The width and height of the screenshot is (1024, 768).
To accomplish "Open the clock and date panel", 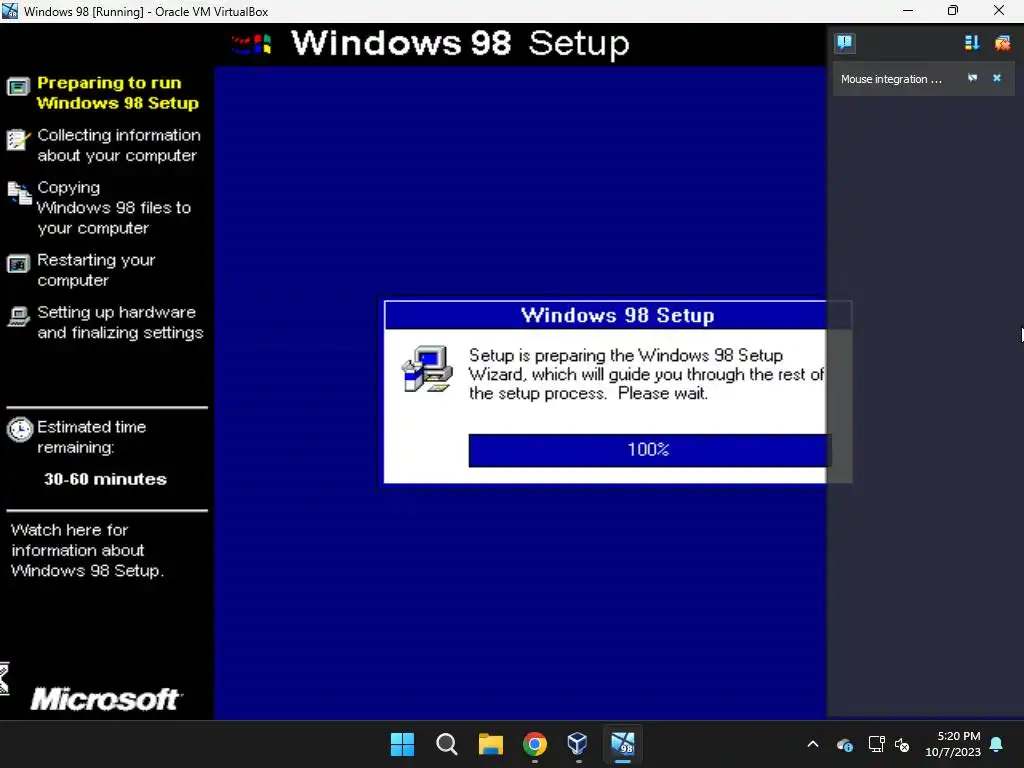I will tap(953, 744).
